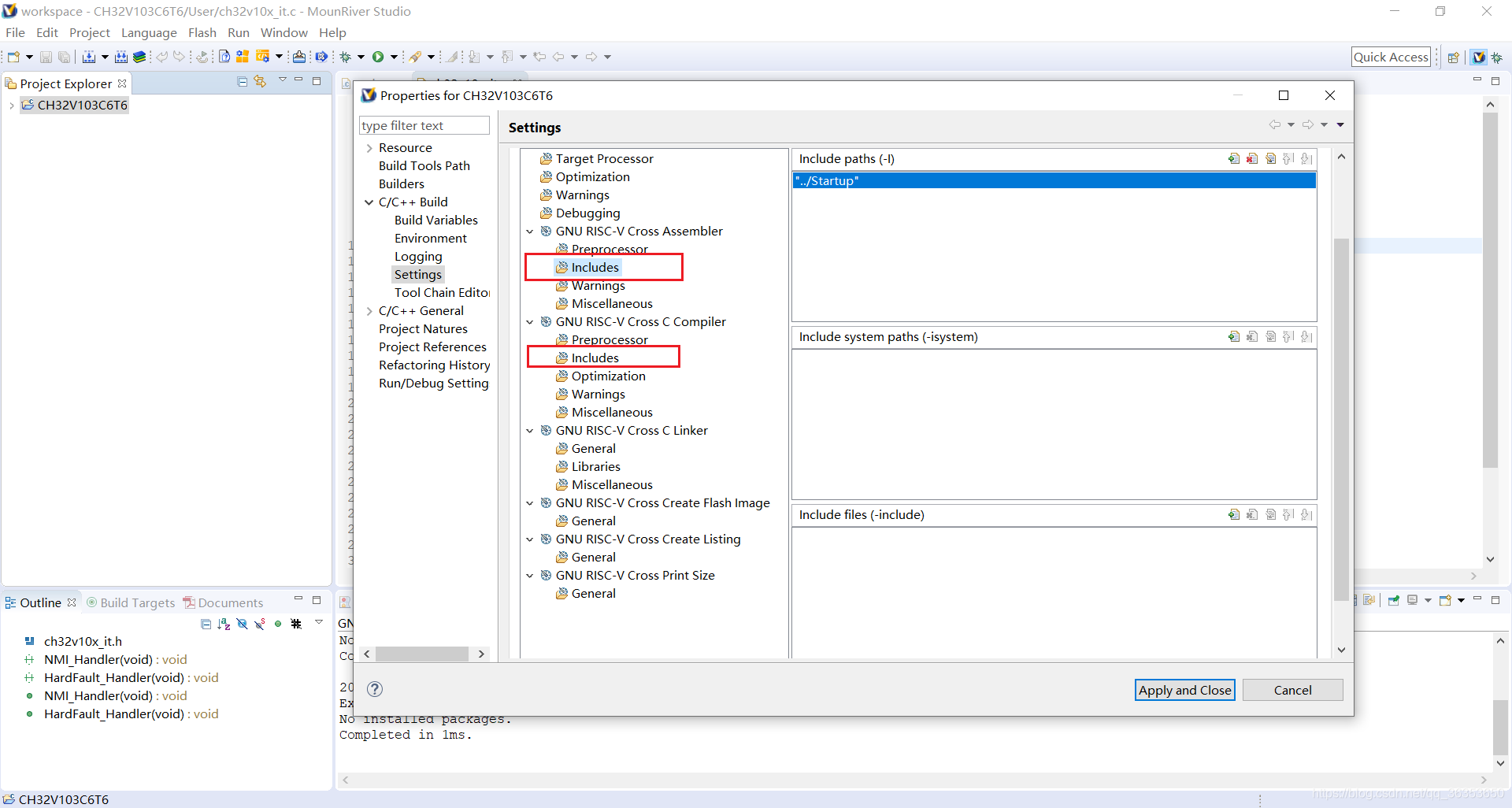
Task: Open the Project menu
Action: point(89,32)
